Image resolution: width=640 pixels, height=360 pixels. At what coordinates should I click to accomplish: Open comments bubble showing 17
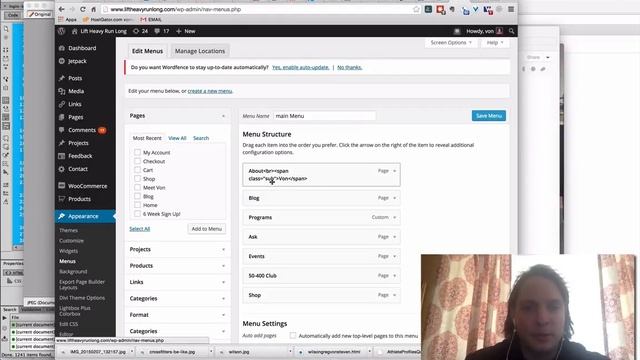coord(162,31)
